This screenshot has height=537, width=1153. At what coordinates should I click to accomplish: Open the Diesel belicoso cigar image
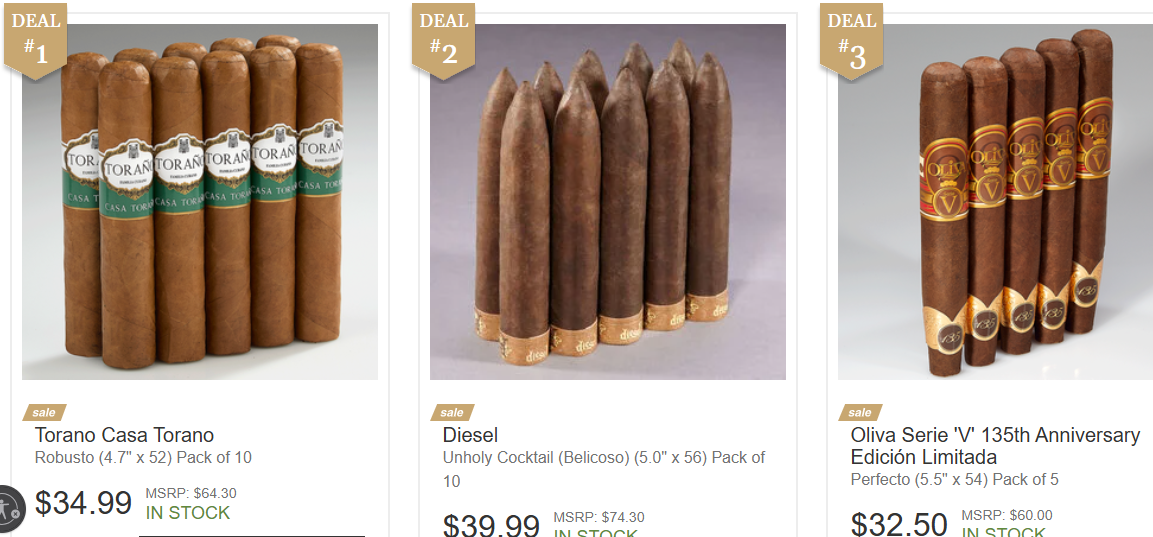click(x=608, y=202)
